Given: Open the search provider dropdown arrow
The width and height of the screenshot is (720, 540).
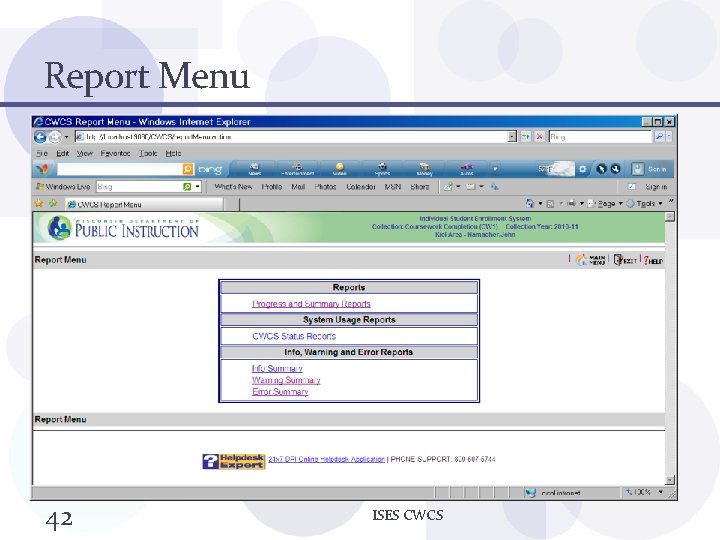Looking at the screenshot, I should click(669, 136).
